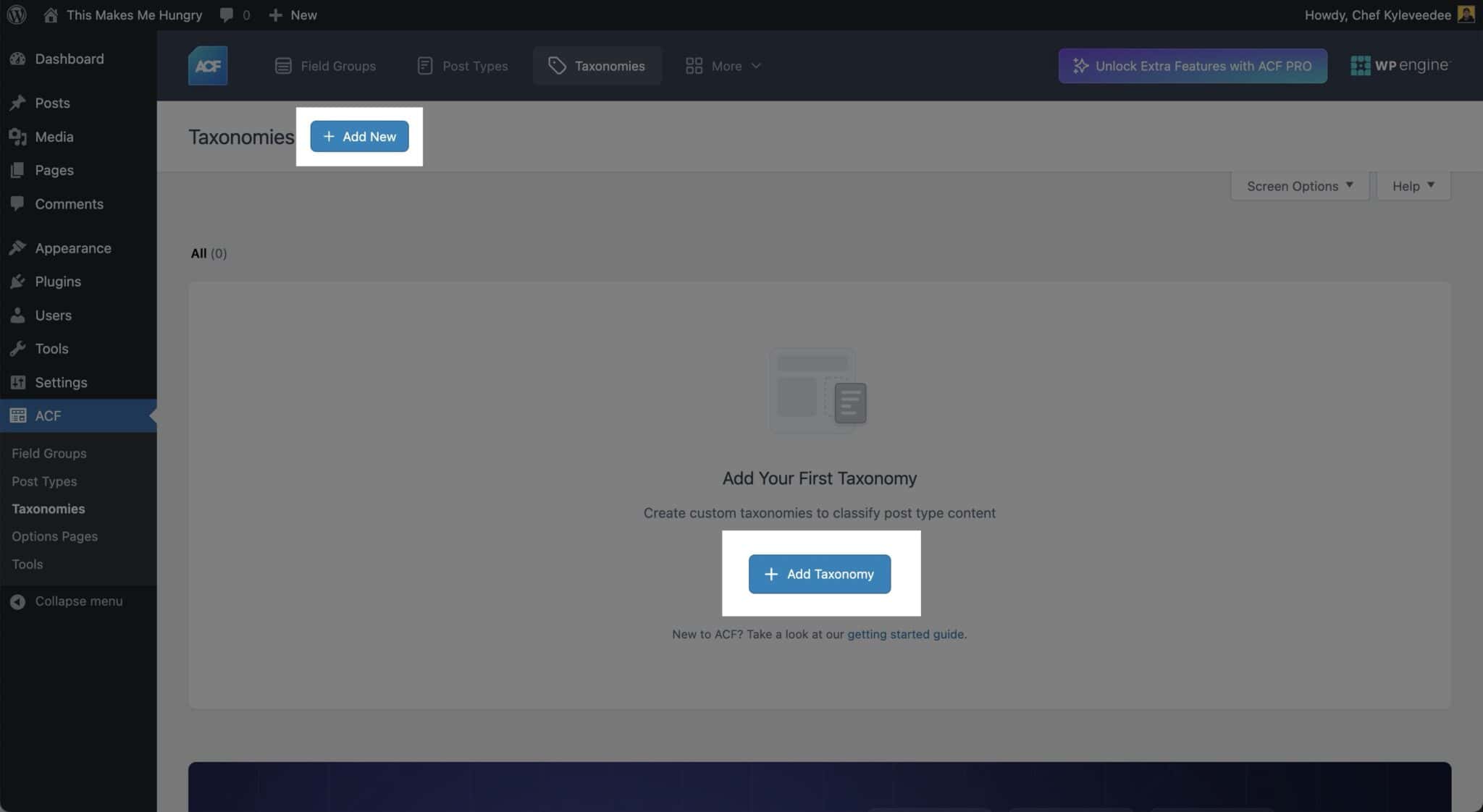The width and height of the screenshot is (1483, 812).
Task: Click the Field Groups icon in ACF toolbar
Action: (282, 65)
